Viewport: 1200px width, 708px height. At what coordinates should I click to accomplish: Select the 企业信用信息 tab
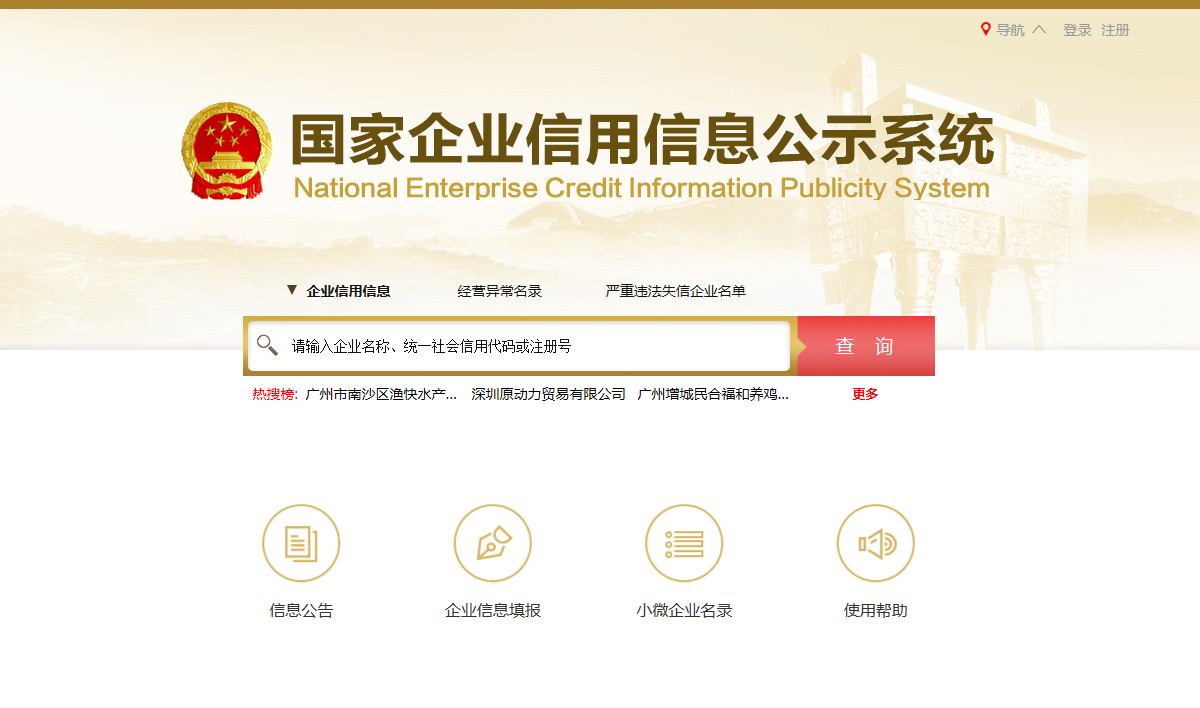pos(349,290)
